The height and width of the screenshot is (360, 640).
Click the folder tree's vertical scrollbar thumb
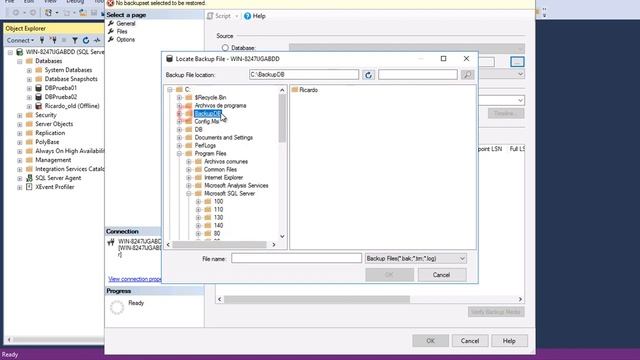[282, 118]
